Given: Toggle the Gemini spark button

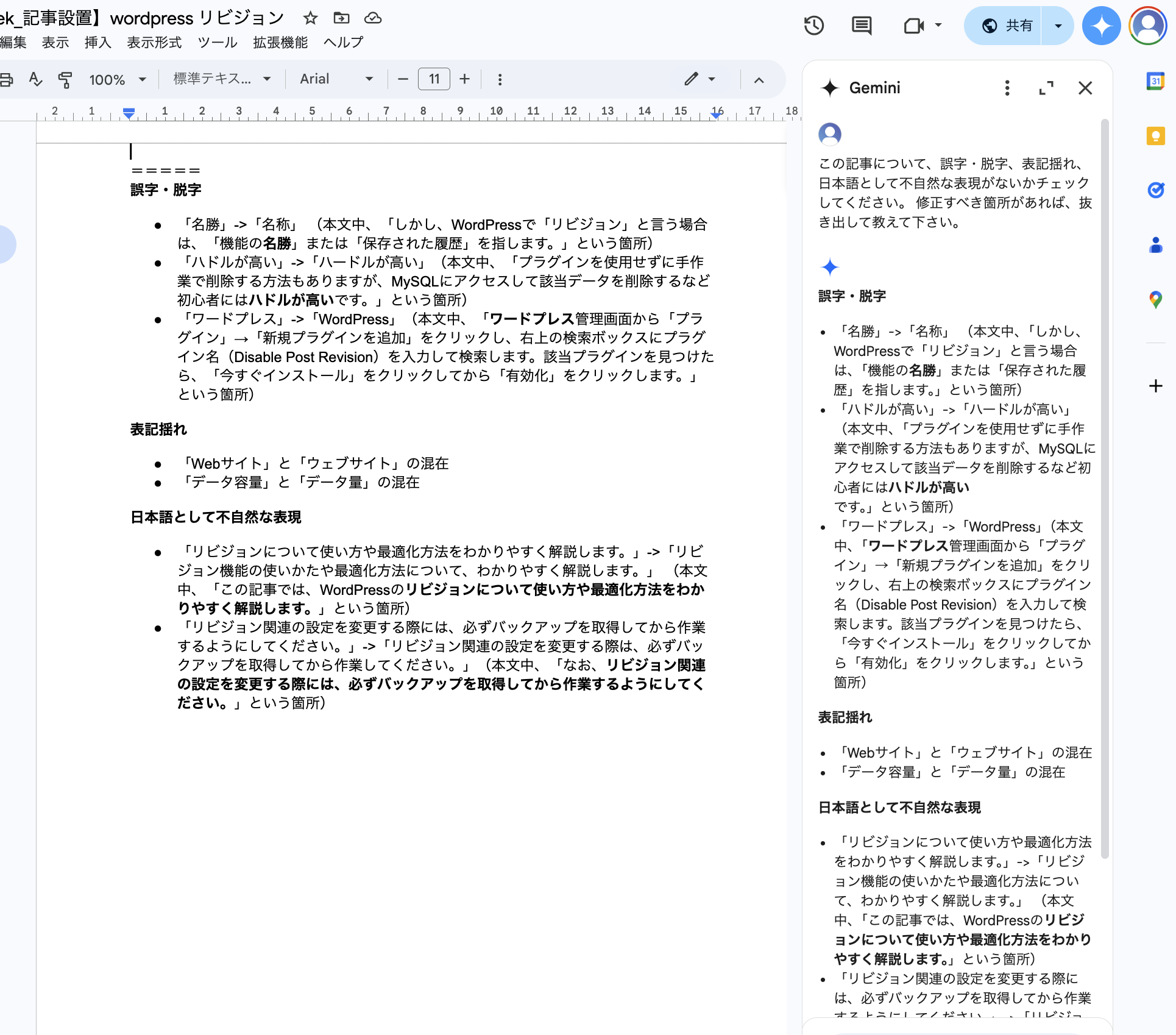Looking at the screenshot, I should [1102, 26].
